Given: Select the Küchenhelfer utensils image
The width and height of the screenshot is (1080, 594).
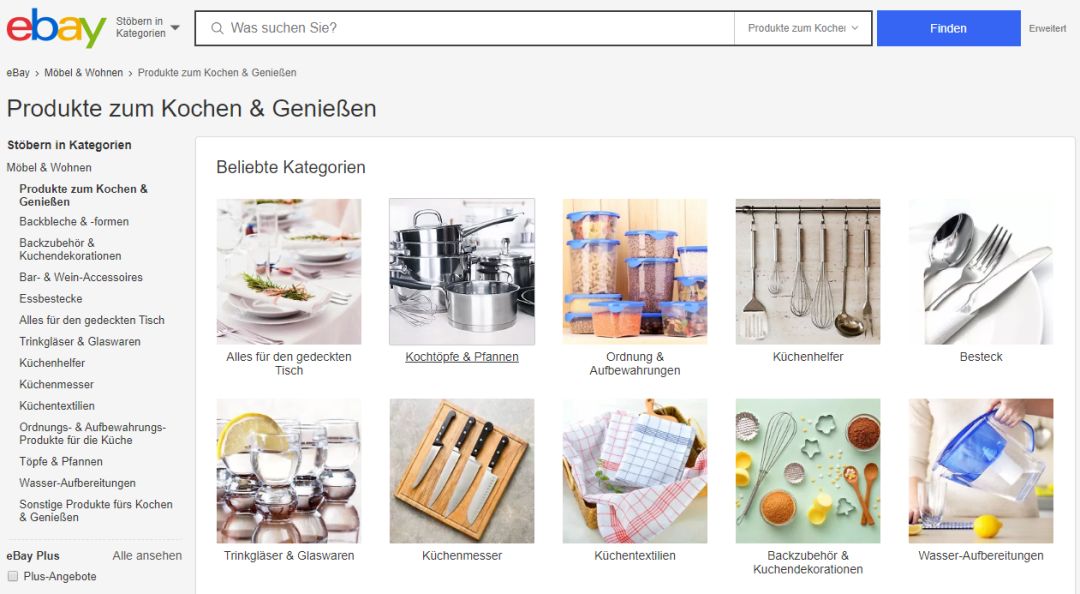Looking at the screenshot, I should click(x=808, y=272).
